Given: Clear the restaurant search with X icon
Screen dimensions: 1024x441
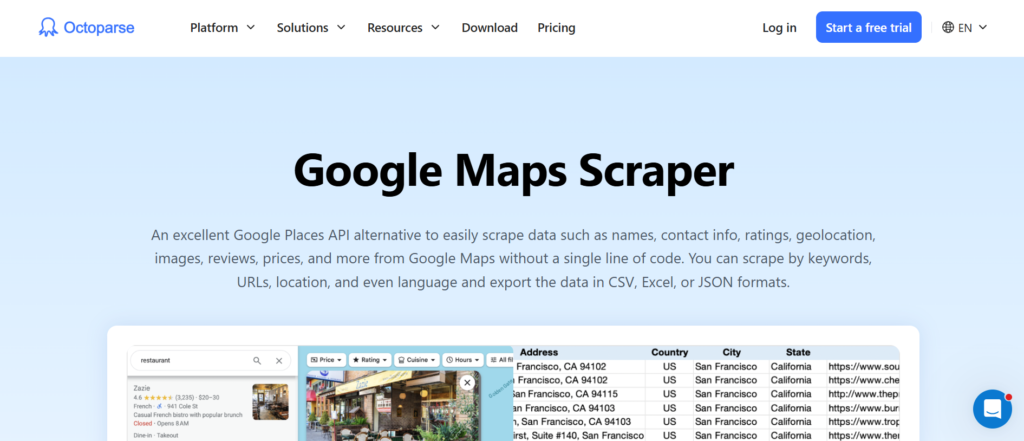Looking at the screenshot, I should coord(279,361).
